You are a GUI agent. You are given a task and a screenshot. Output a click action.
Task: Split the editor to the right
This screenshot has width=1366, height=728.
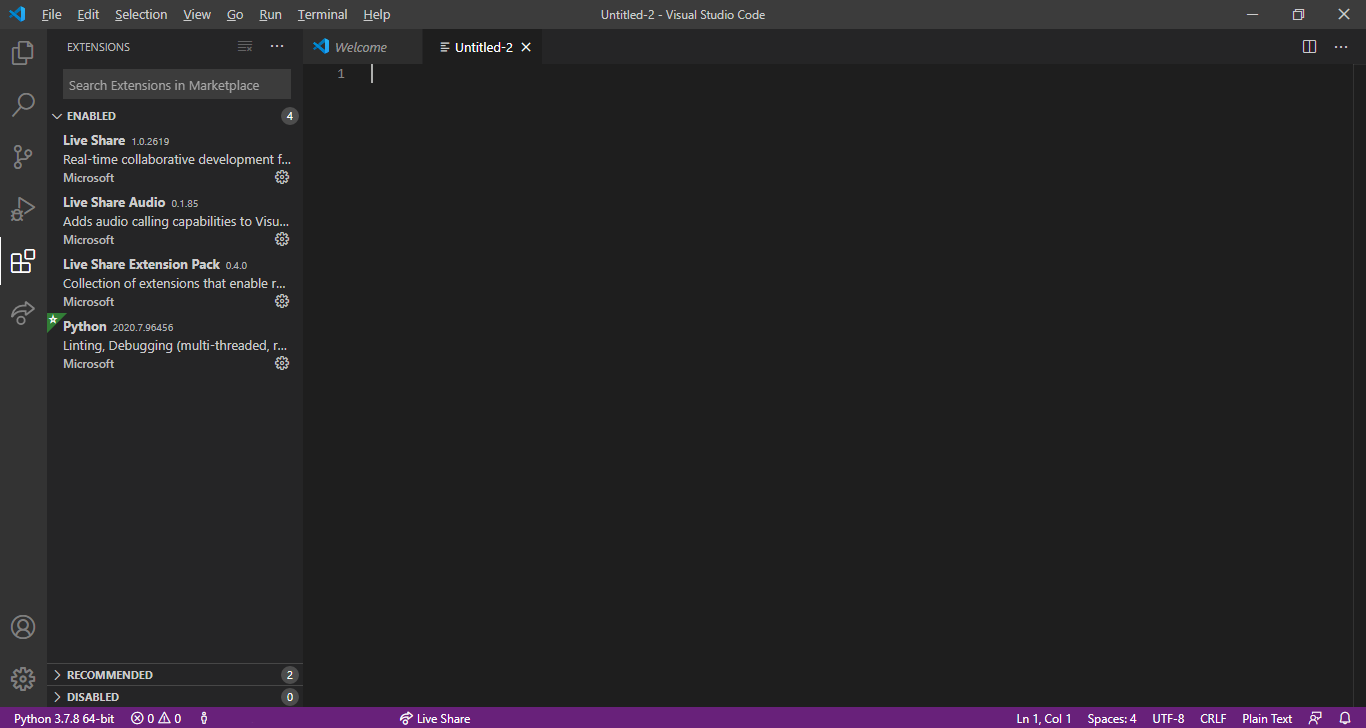coord(1309,47)
